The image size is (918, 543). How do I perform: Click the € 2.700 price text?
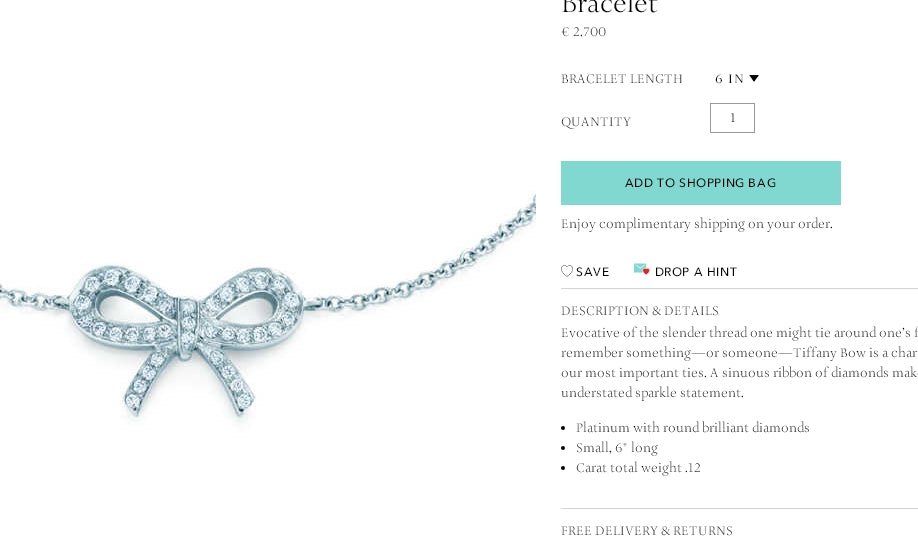click(x=584, y=32)
